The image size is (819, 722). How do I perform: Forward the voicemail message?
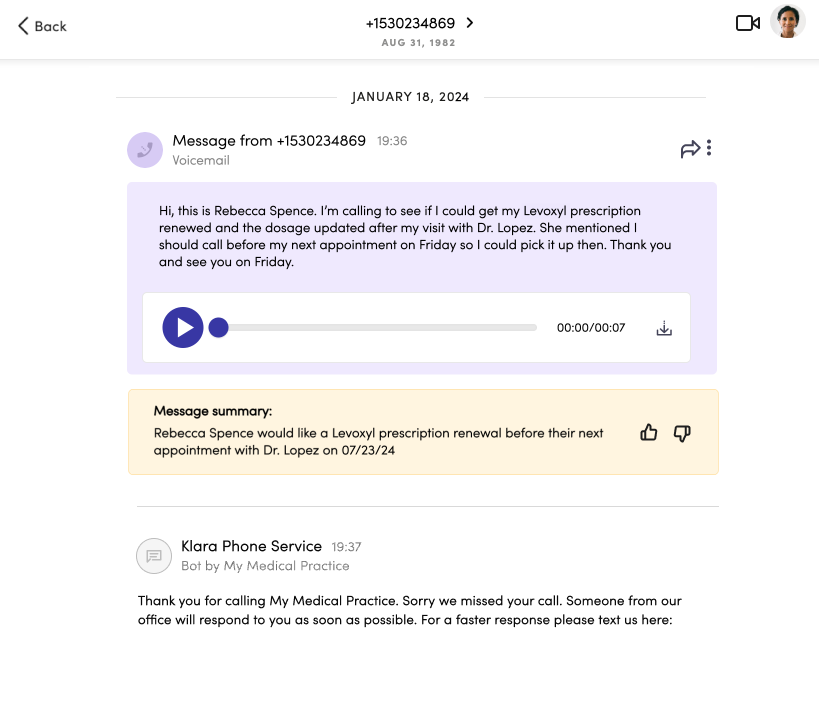[x=690, y=149]
